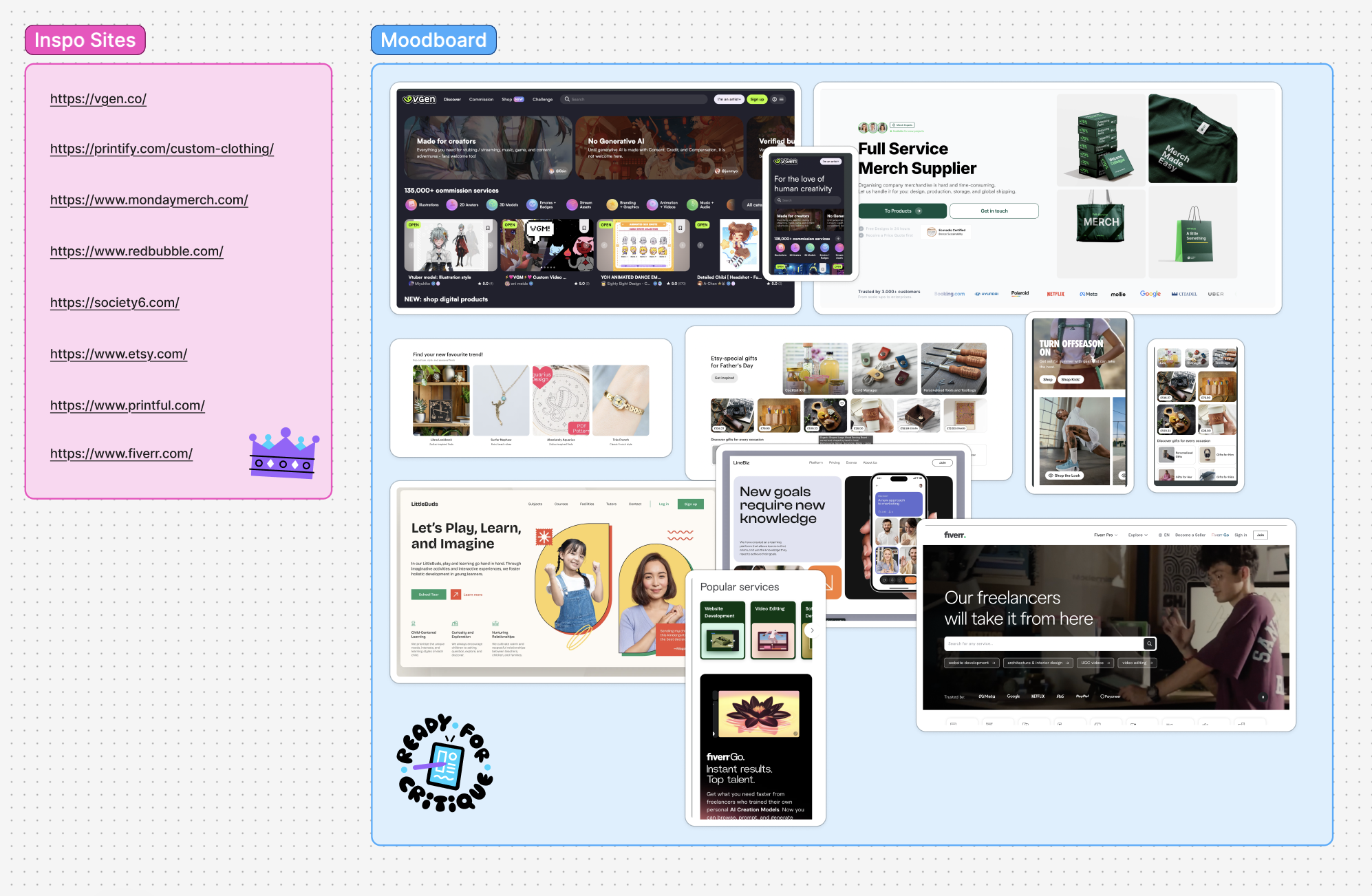Open the mondaymerch.com link
The height and width of the screenshot is (896, 1372).
click(149, 200)
